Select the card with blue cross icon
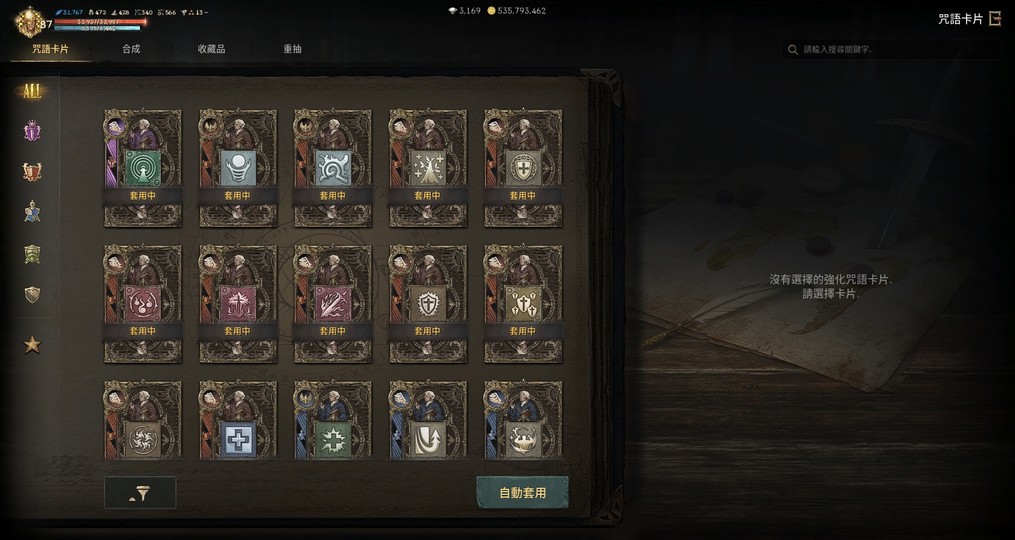Image resolution: width=1015 pixels, height=540 pixels. coord(238,420)
